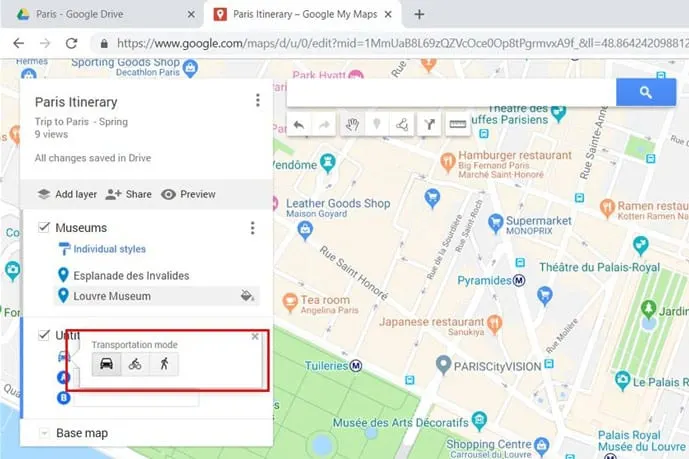The height and width of the screenshot is (459, 689).
Task: Choose the Draw a line tool
Action: [x=402, y=125]
